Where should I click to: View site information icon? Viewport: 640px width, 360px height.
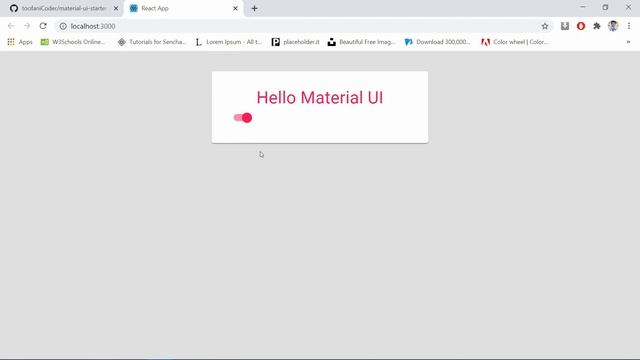coord(63,26)
